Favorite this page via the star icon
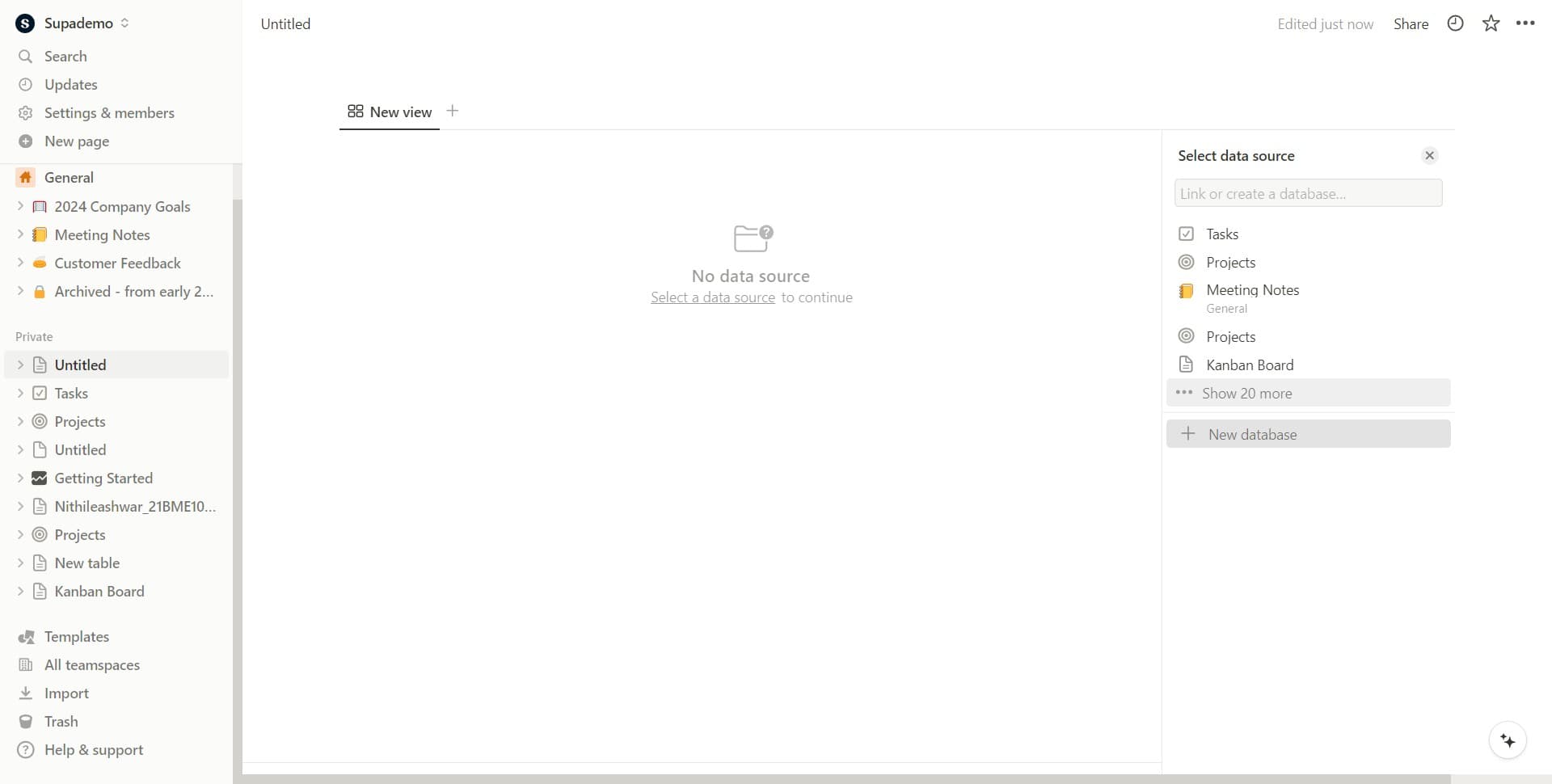This screenshot has width=1552, height=784. tap(1491, 23)
